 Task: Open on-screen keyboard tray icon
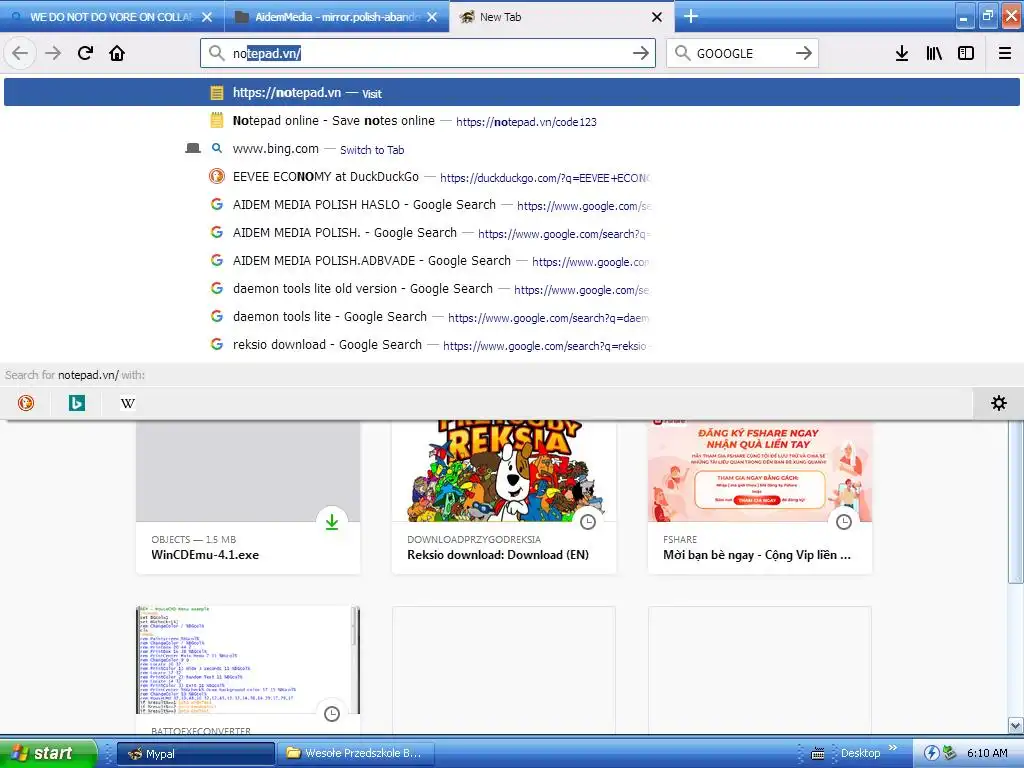tap(817, 754)
